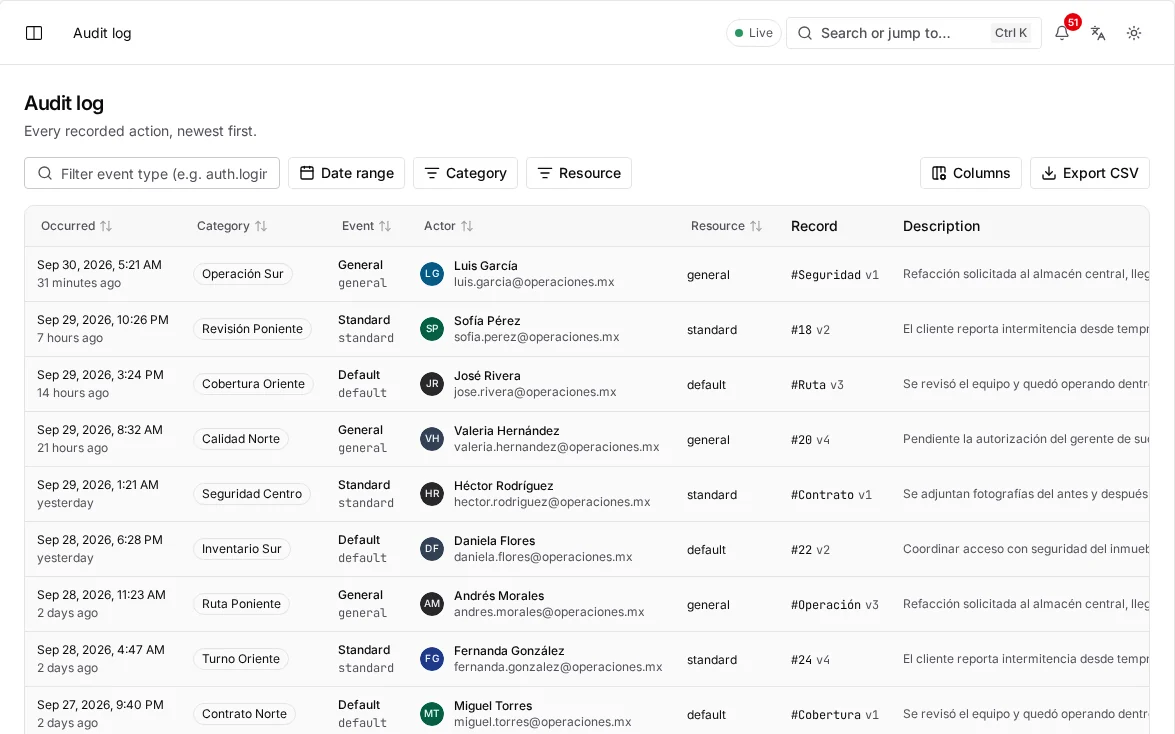
Task: Click the VH avatar for Valeria Hernández
Action: (x=432, y=439)
